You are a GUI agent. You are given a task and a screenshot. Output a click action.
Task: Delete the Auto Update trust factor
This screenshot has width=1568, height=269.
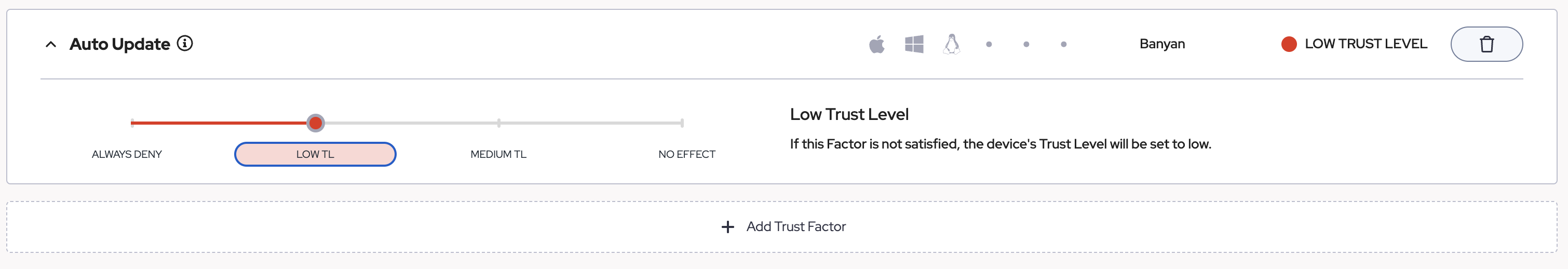point(1486,45)
